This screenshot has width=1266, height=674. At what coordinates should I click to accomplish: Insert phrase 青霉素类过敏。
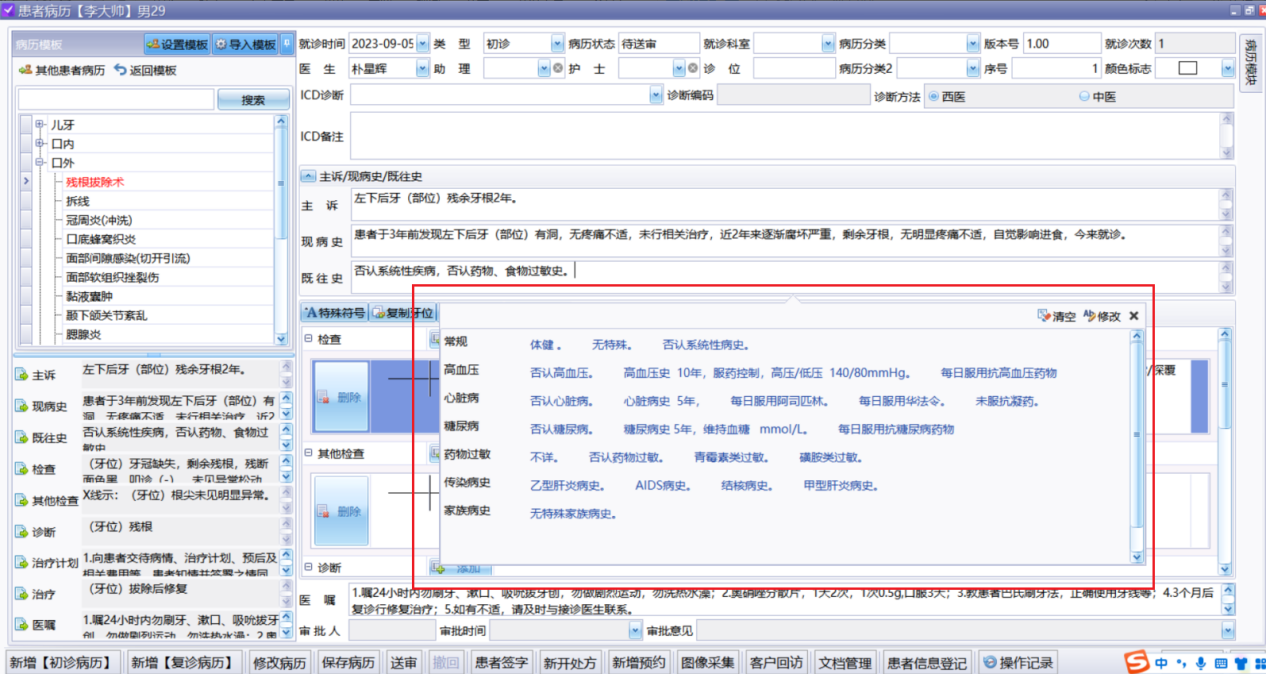[731, 457]
